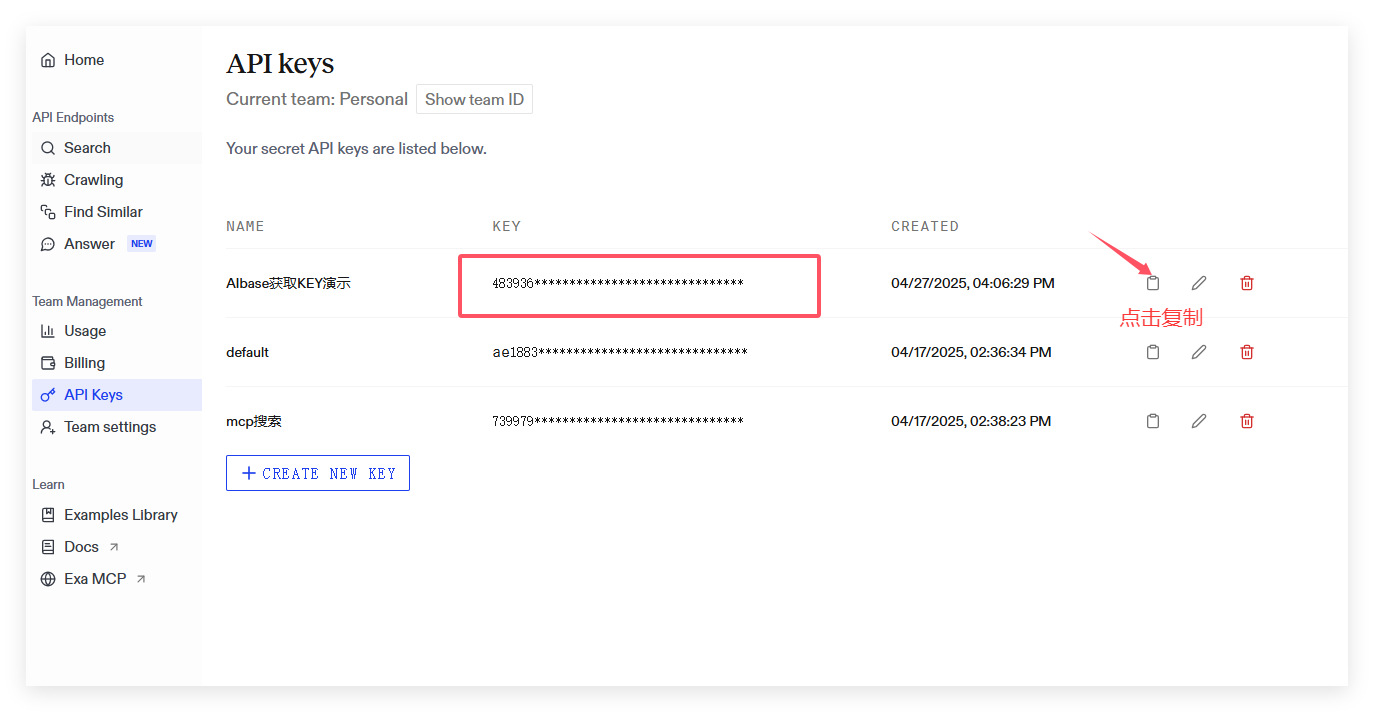Click the masked key text 483936
This screenshot has height=712, width=1374.
[617, 284]
